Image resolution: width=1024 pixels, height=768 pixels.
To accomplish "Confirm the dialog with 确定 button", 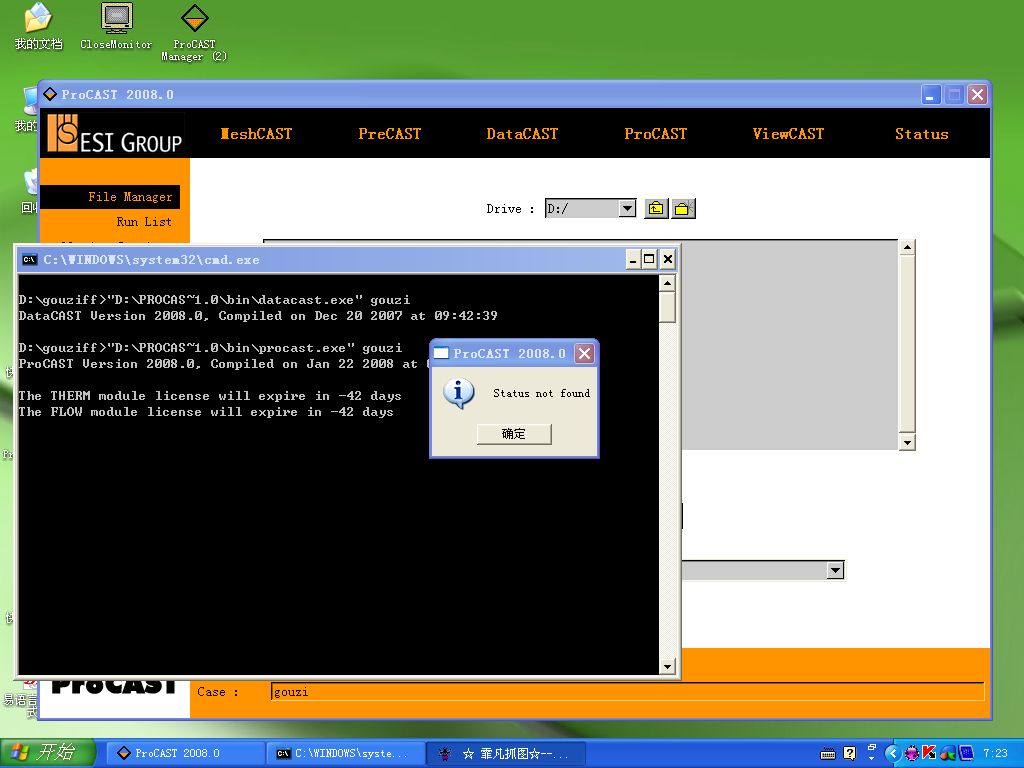I will [x=514, y=434].
